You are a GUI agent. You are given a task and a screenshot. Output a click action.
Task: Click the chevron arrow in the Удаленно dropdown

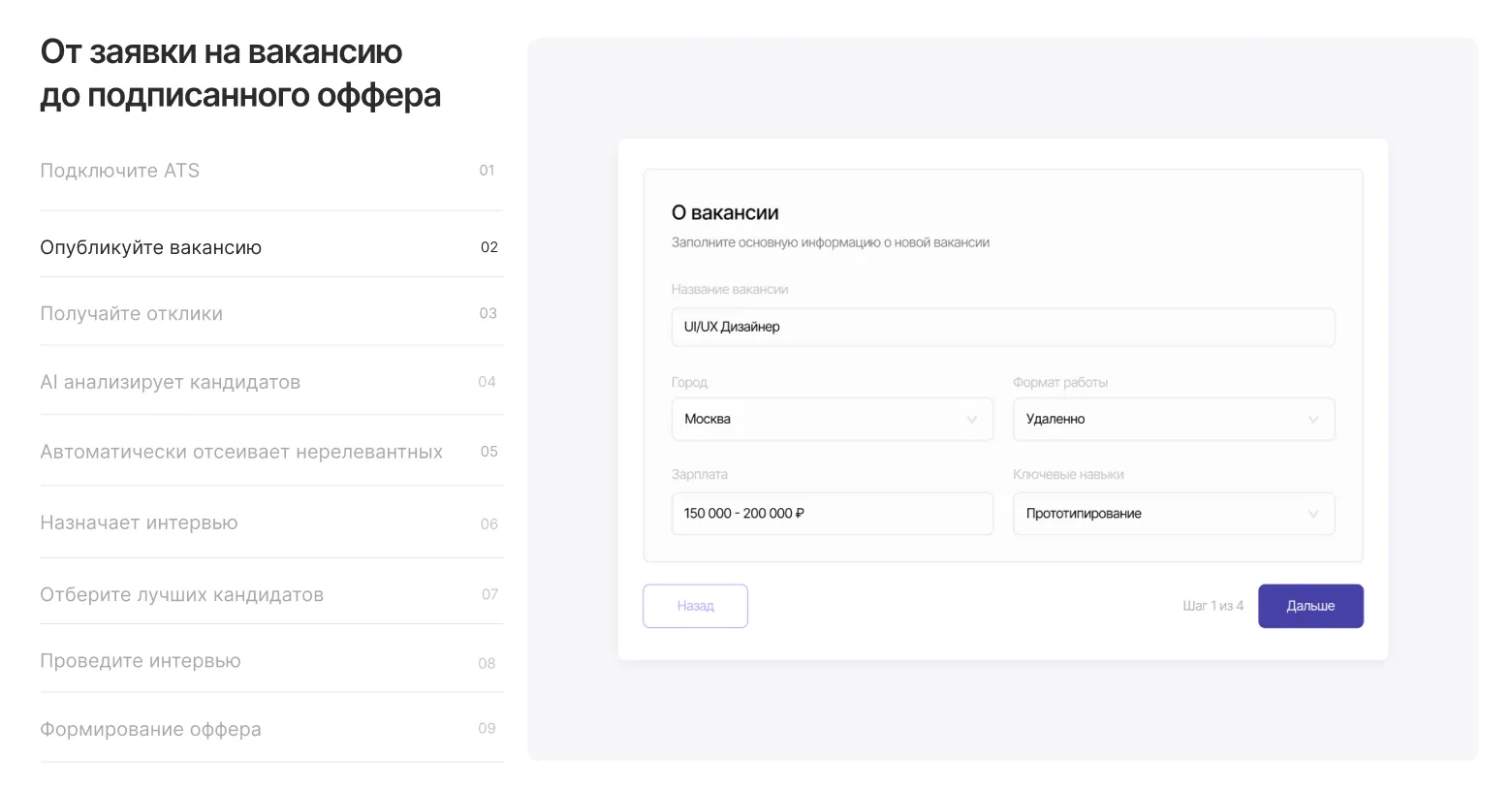point(1313,420)
